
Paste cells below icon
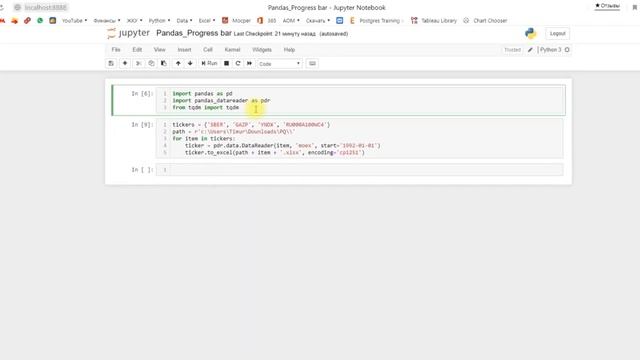164,63
